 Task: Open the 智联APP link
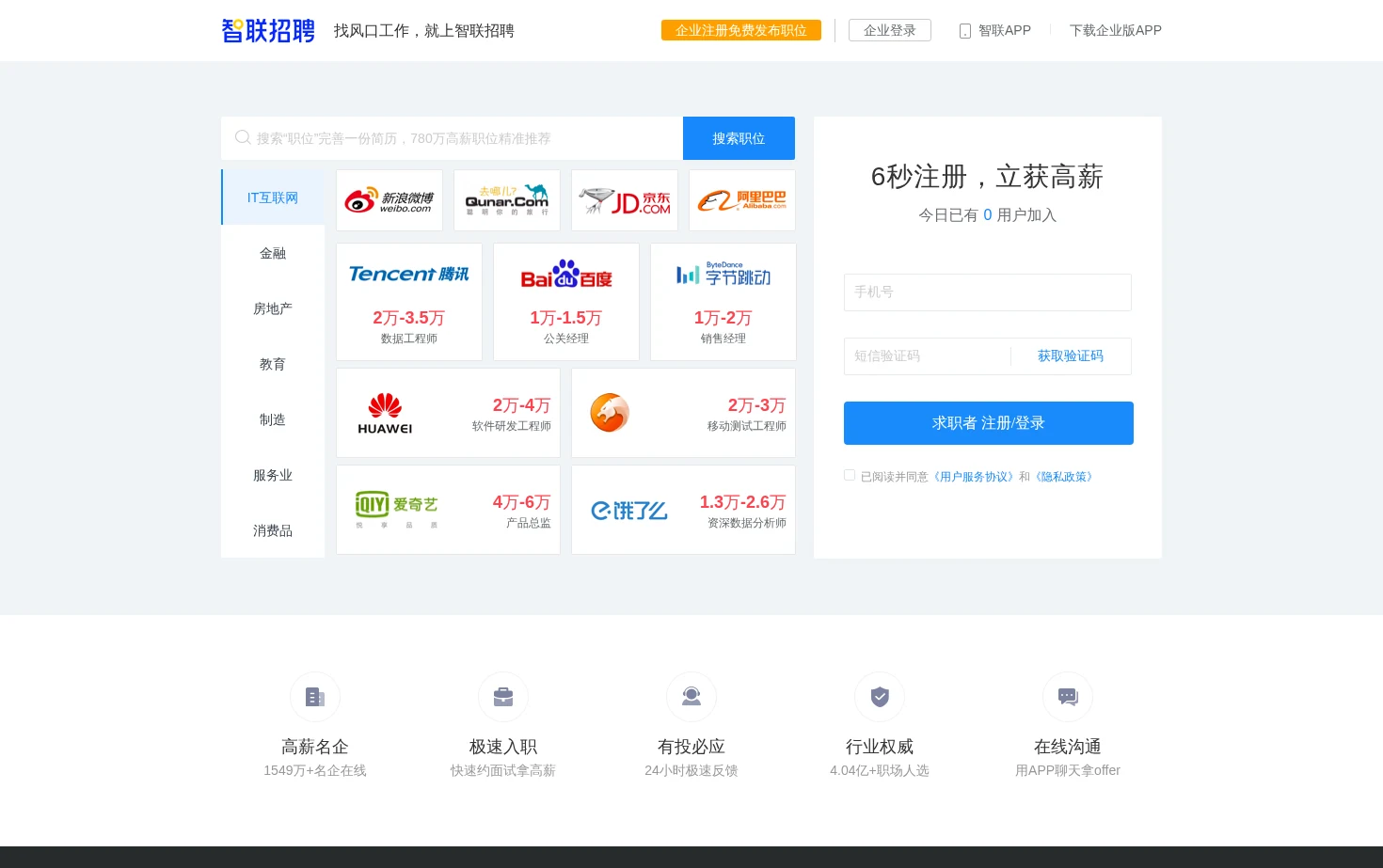coord(1005,30)
